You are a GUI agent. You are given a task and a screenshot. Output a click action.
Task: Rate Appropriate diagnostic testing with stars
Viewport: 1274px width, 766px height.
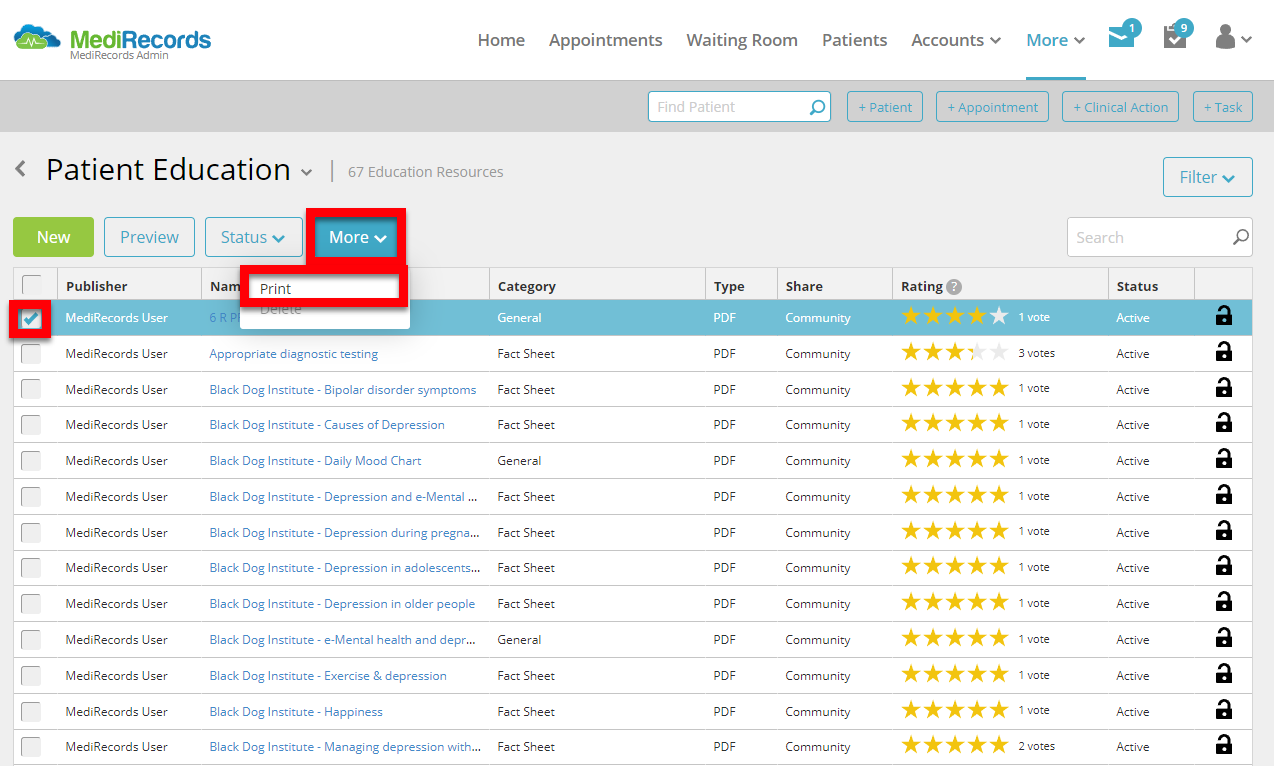pyautogui.click(x=955, y=352)
